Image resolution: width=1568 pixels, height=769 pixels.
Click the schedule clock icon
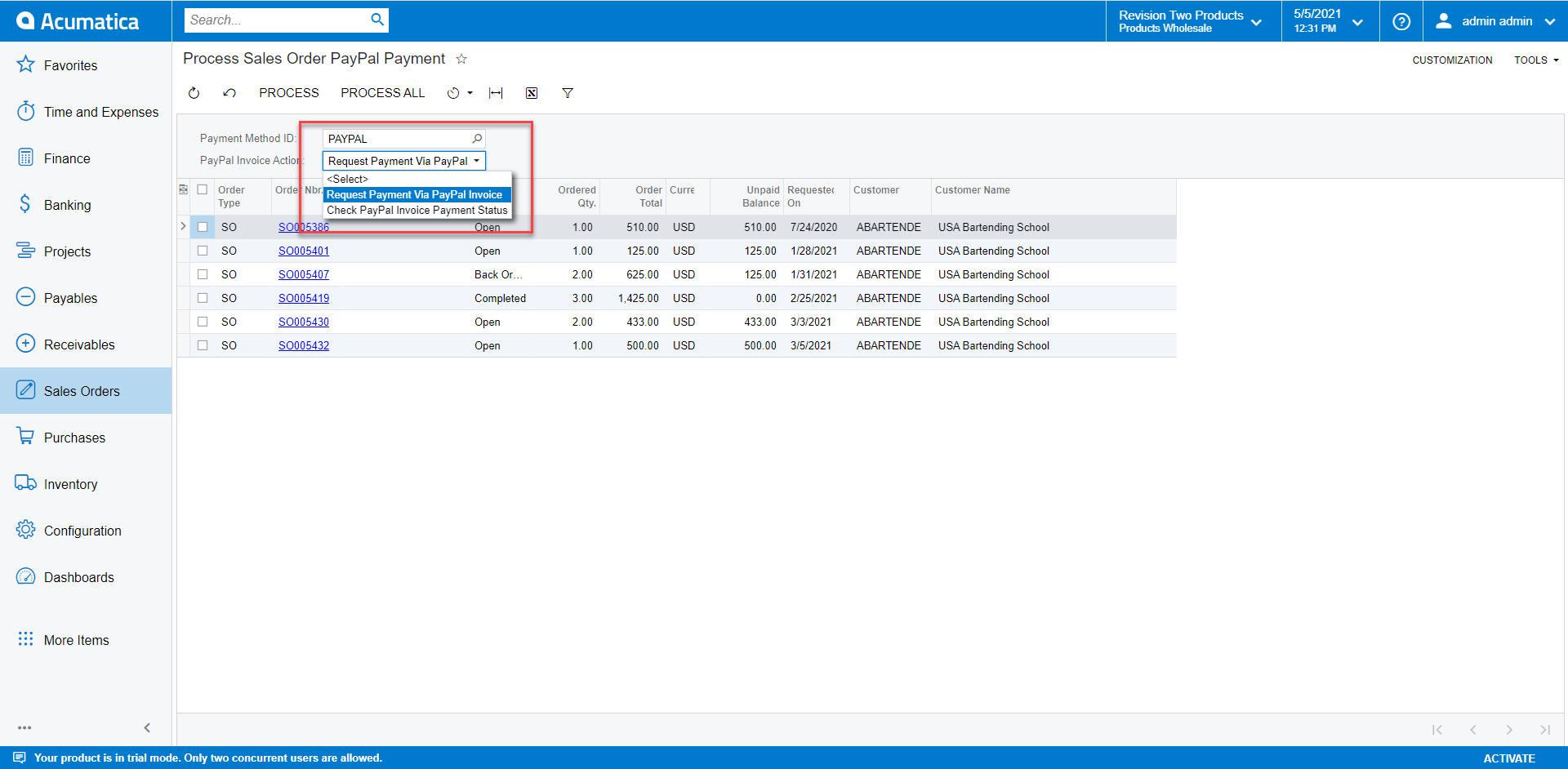pos(453,93)
